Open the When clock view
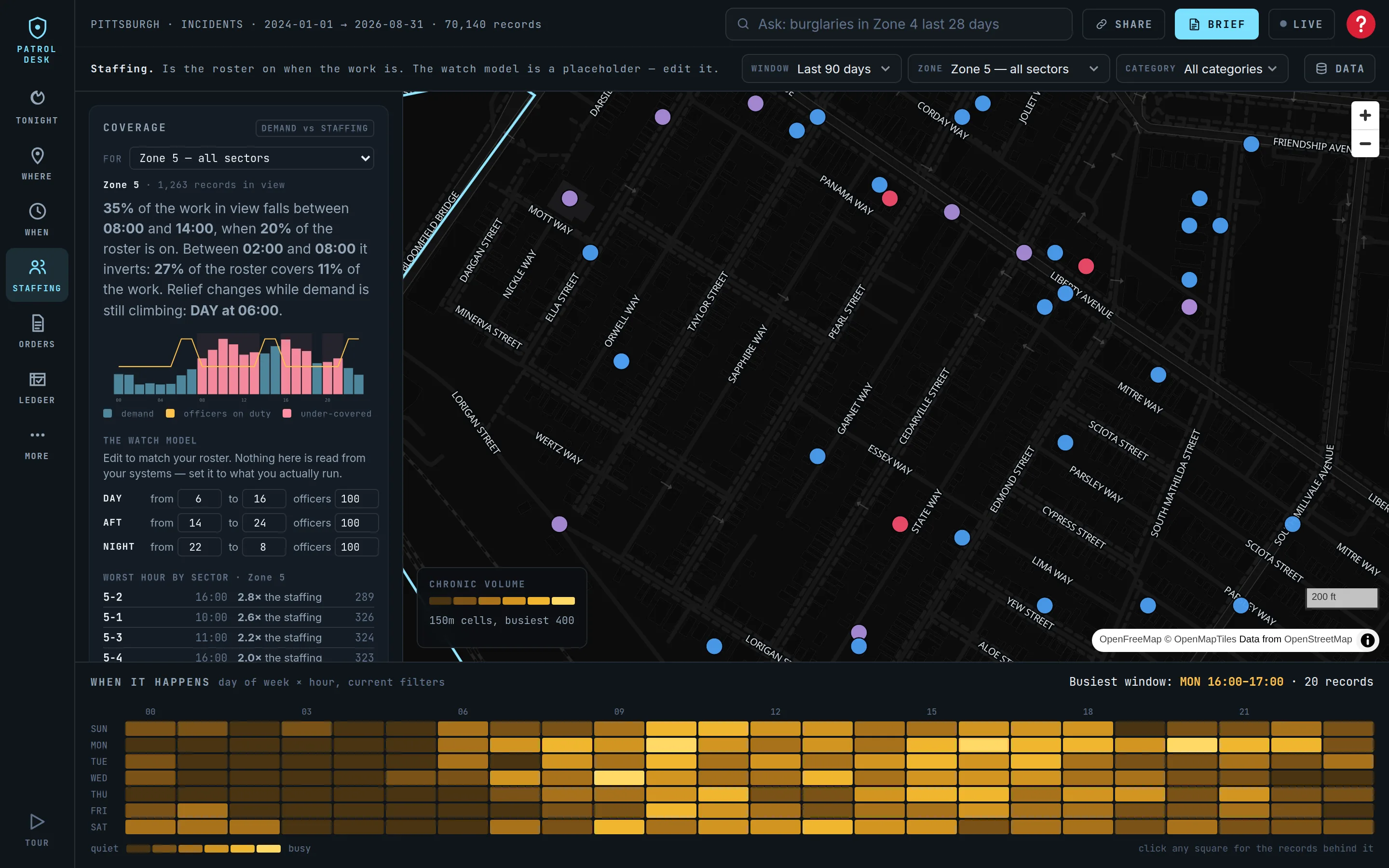 [37, 219]
